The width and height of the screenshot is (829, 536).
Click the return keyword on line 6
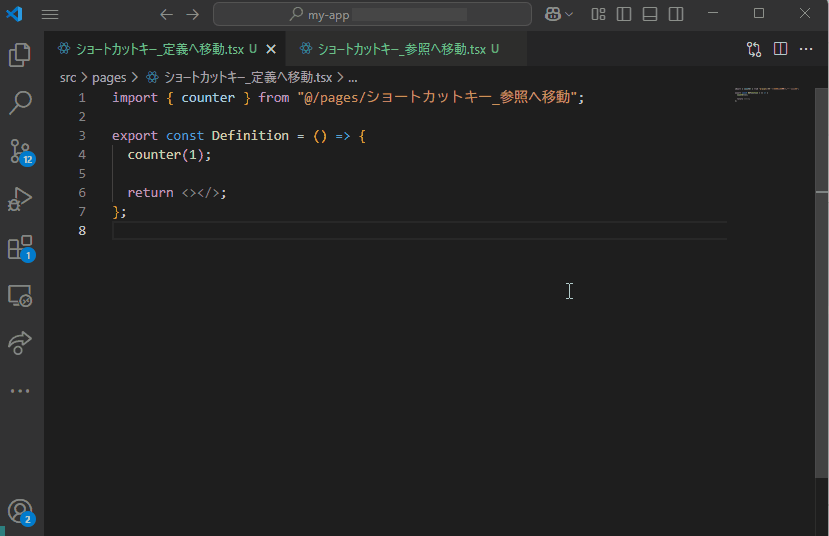(150, 192)
